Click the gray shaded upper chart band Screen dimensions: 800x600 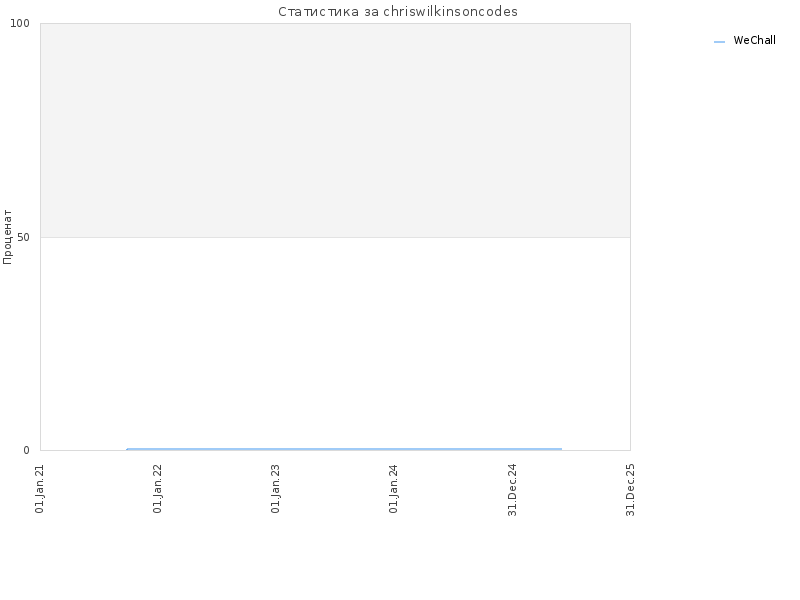coord(335,130)
